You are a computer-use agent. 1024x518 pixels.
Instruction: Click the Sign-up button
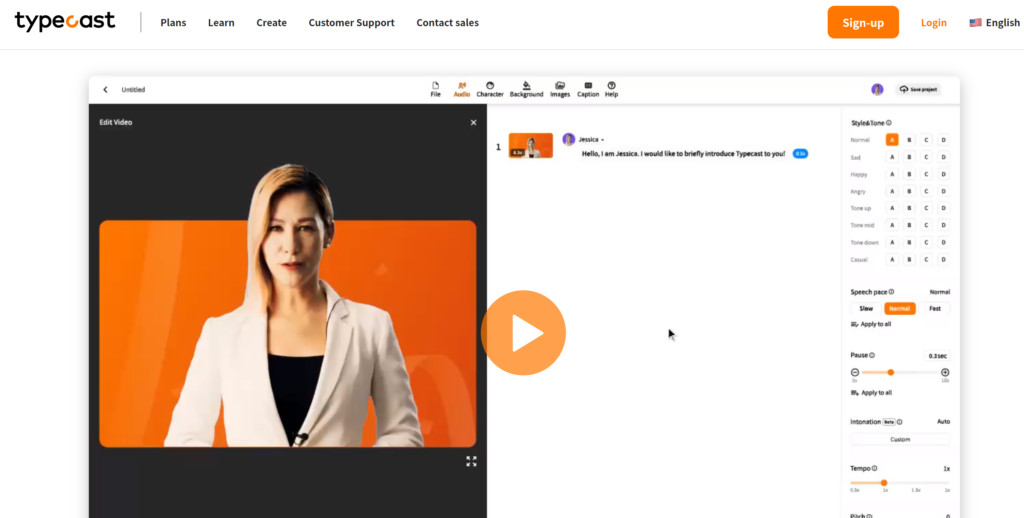(x=863, y=22)
